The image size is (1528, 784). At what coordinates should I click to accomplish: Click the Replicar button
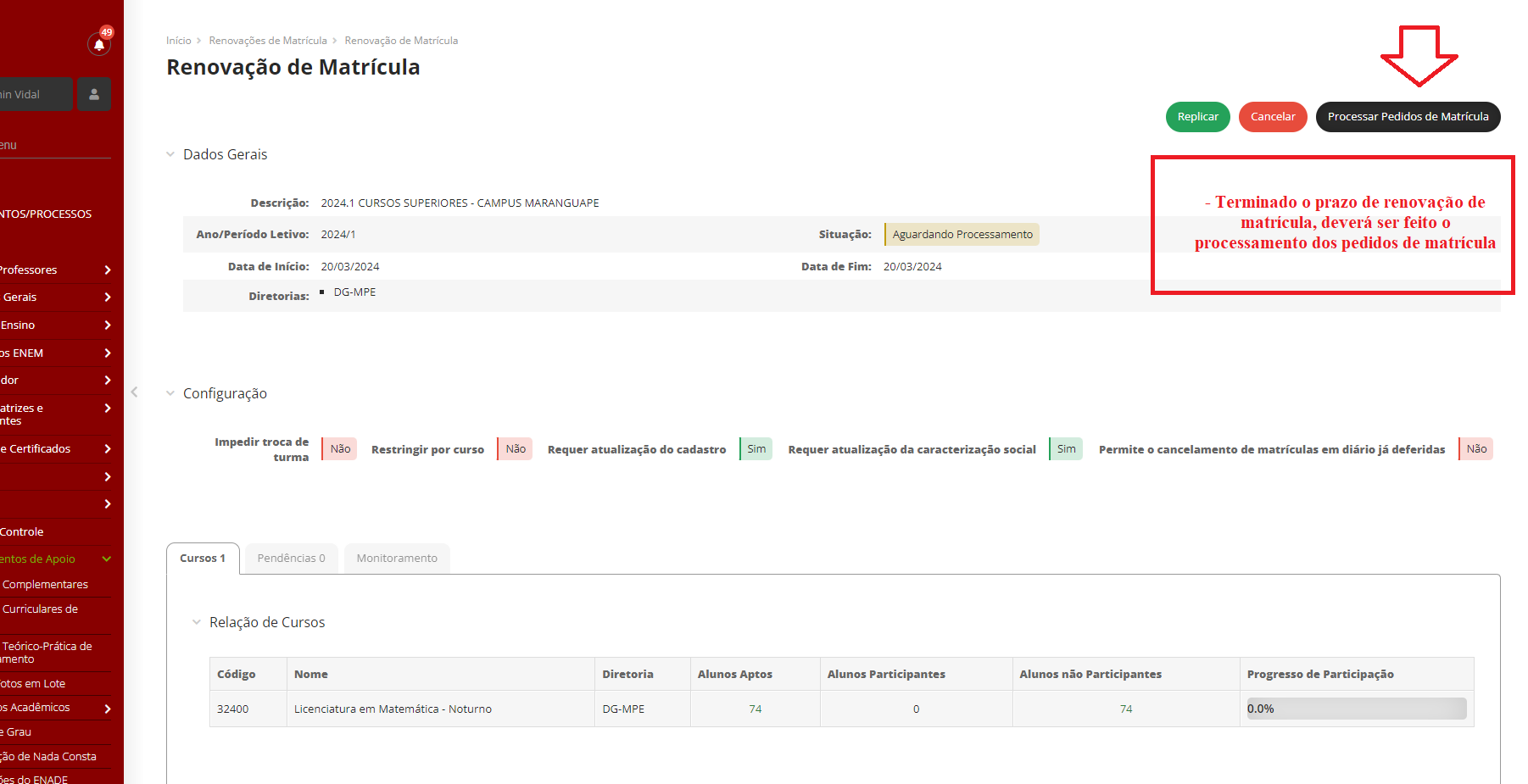click(1197, 117)
